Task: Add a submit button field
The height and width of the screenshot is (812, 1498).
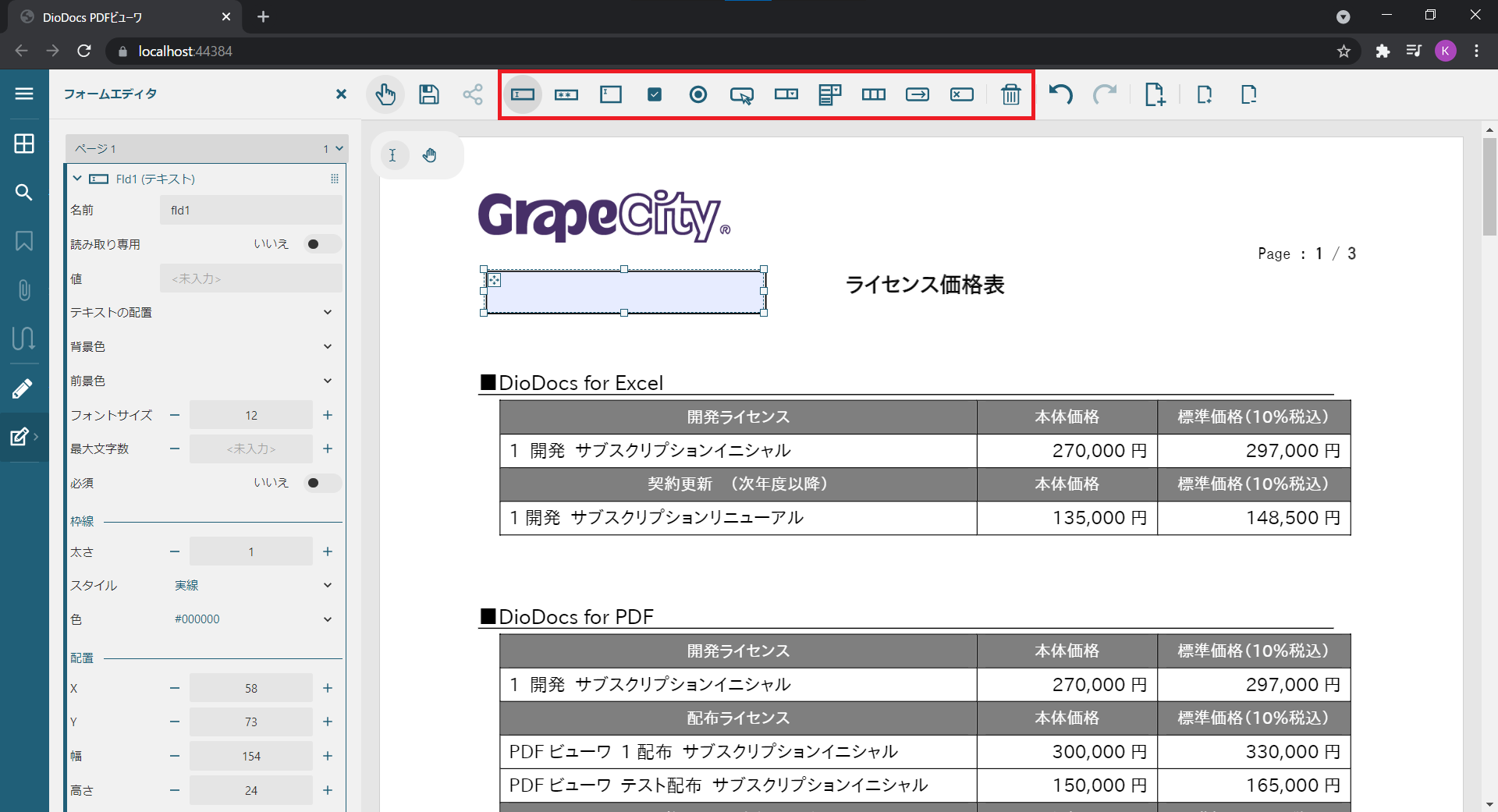Action: click(918, 94)
